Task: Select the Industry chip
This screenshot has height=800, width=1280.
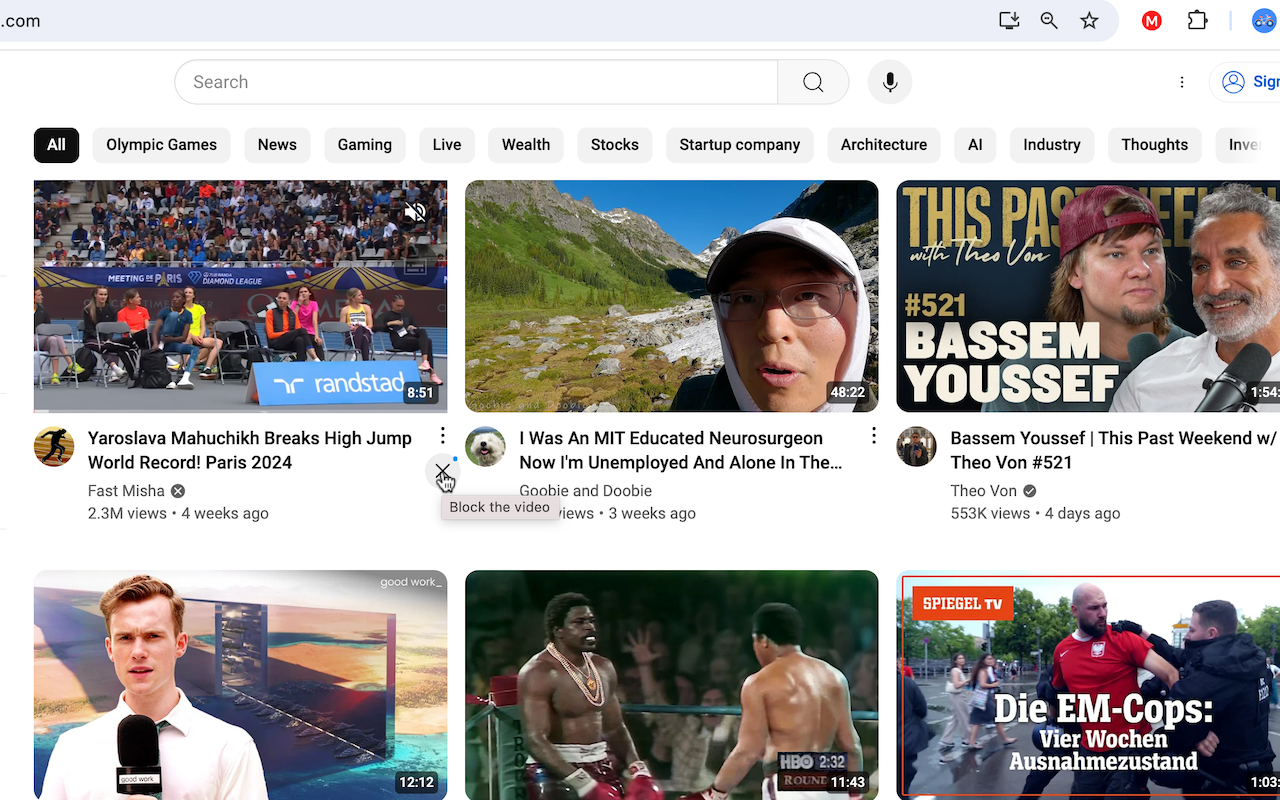Action: (1052, 145)
